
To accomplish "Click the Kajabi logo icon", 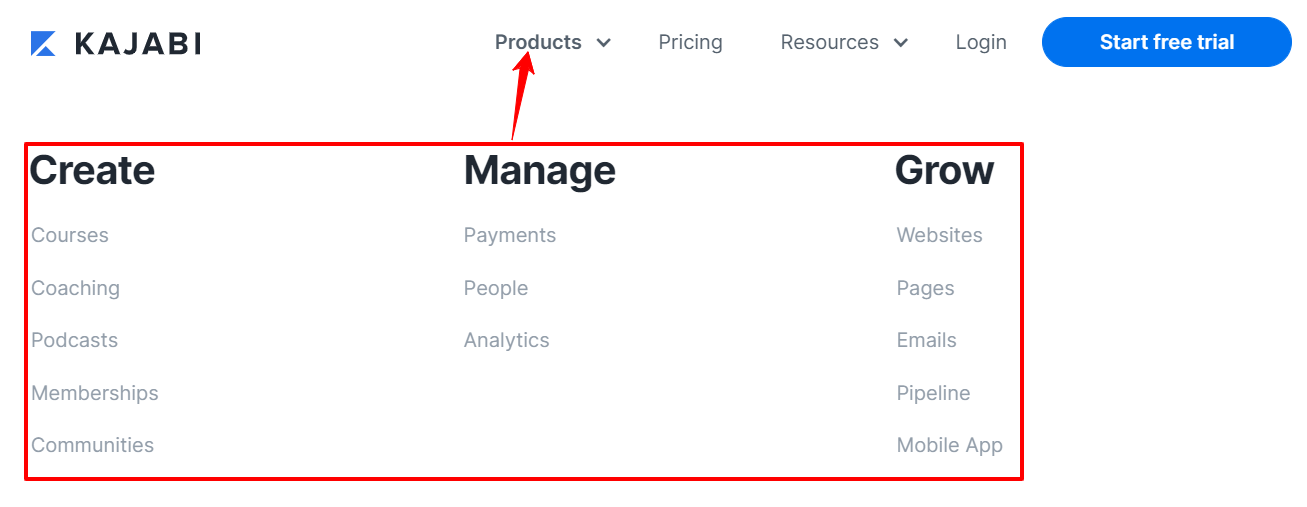I will point(43,43).
